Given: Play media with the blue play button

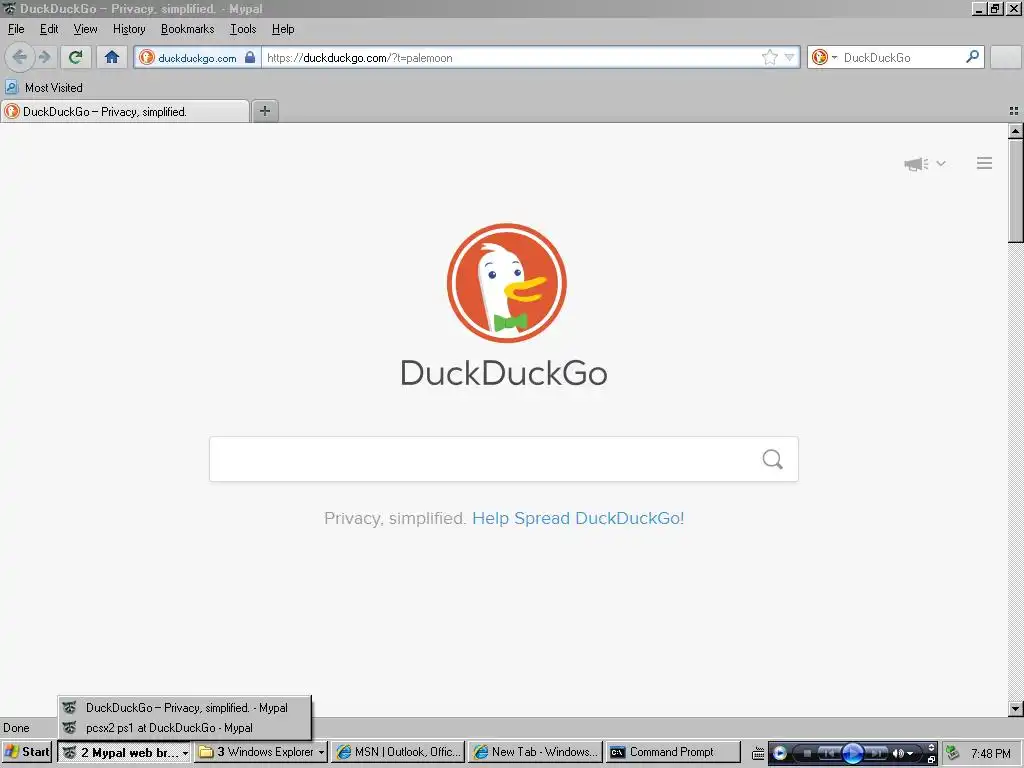Looking at the screenshot, I should [852, 753].
